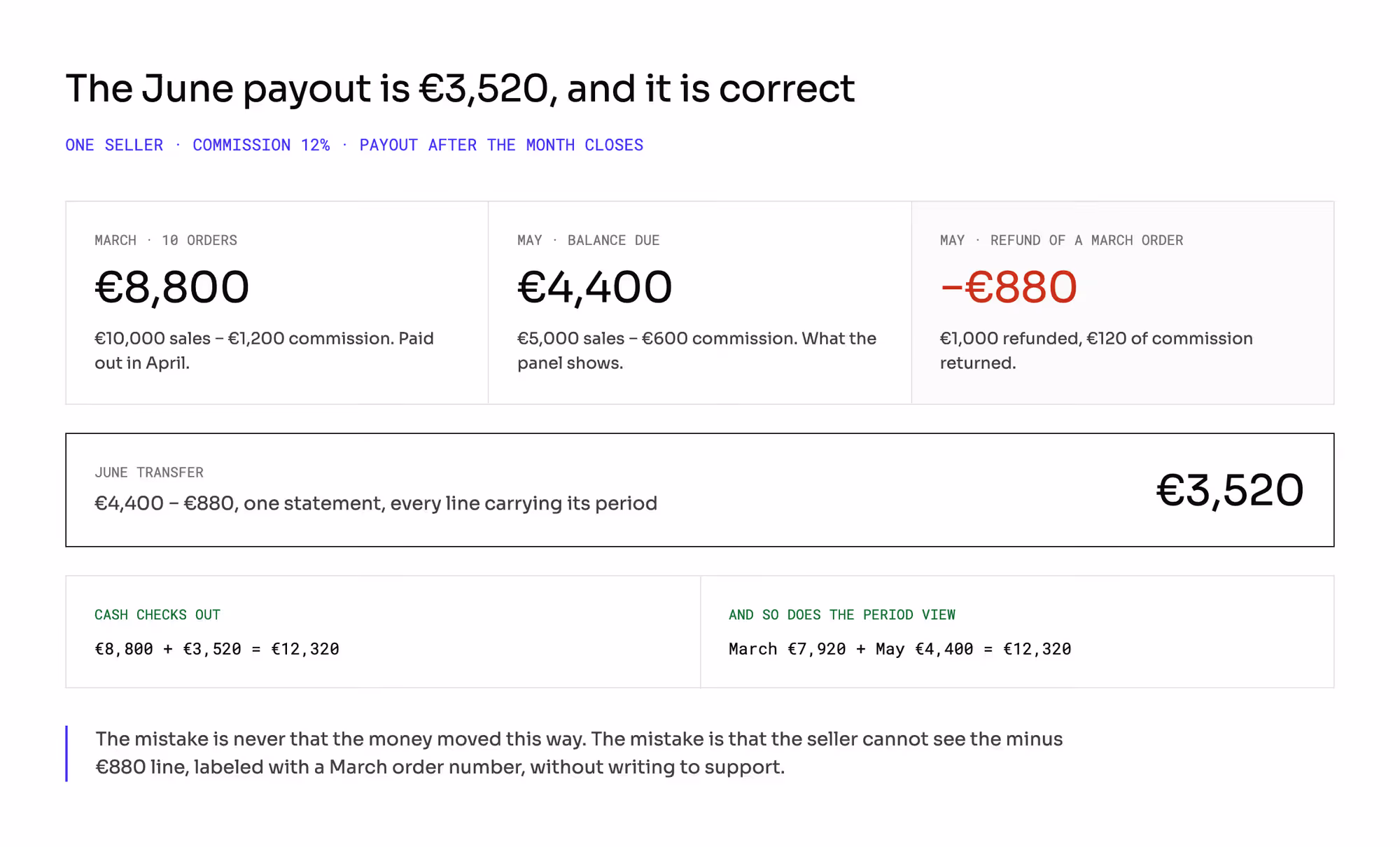Select the May balance due card label
Image resolution: width=1400 pixels, height=847 pixels.
588,240
